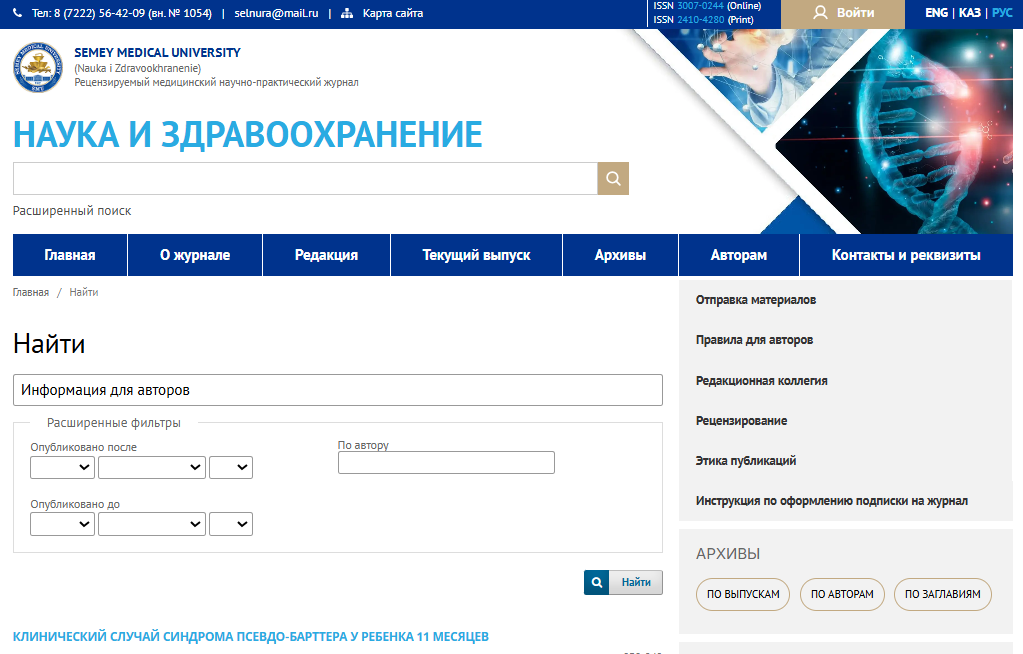Open the Карта сайта link

click(393, 13)
